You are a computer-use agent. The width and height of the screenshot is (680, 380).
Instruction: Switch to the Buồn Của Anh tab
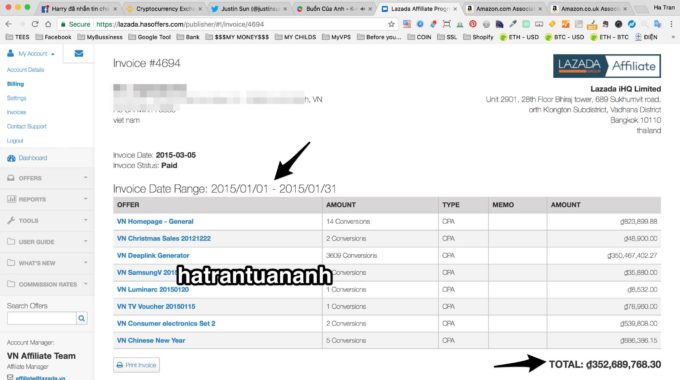pyautogui.click(x=333, y=9)
